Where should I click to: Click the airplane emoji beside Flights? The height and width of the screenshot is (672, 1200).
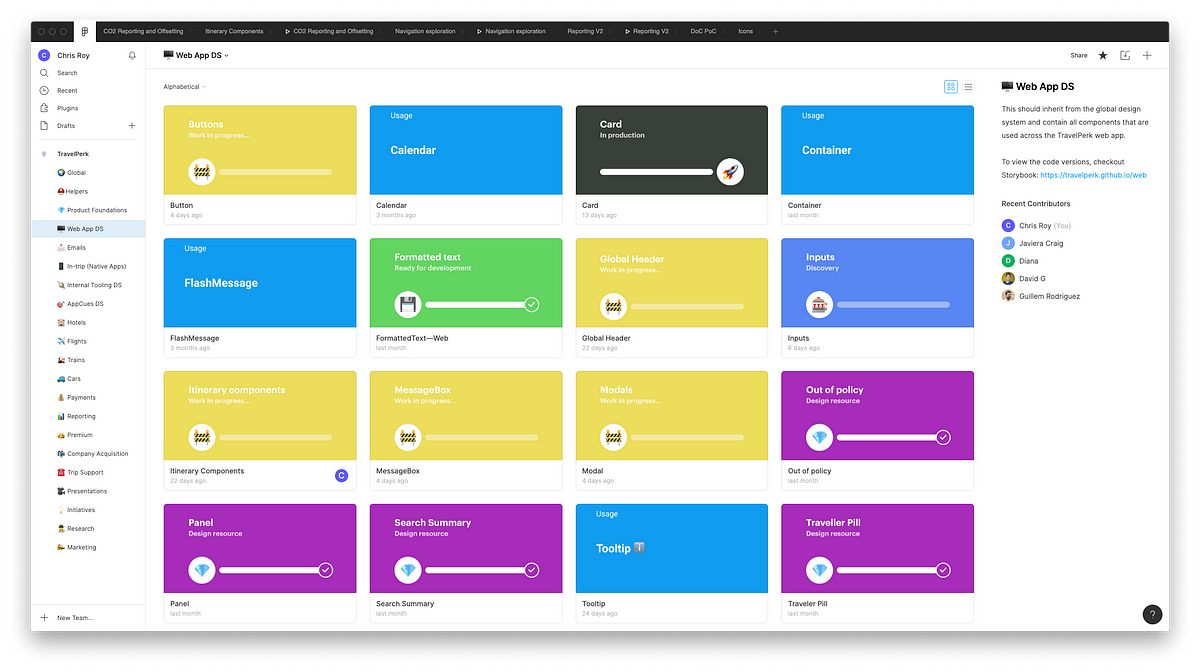tap(61, 341)
